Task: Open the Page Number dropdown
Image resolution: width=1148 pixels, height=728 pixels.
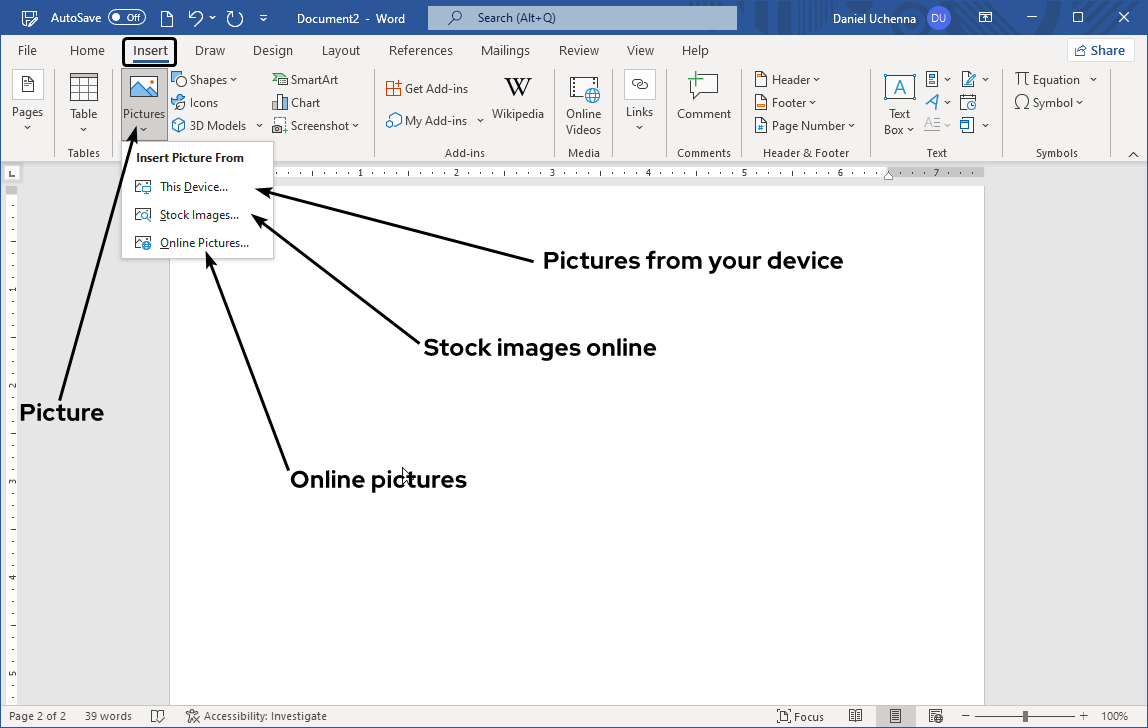Action: (806, 125)
